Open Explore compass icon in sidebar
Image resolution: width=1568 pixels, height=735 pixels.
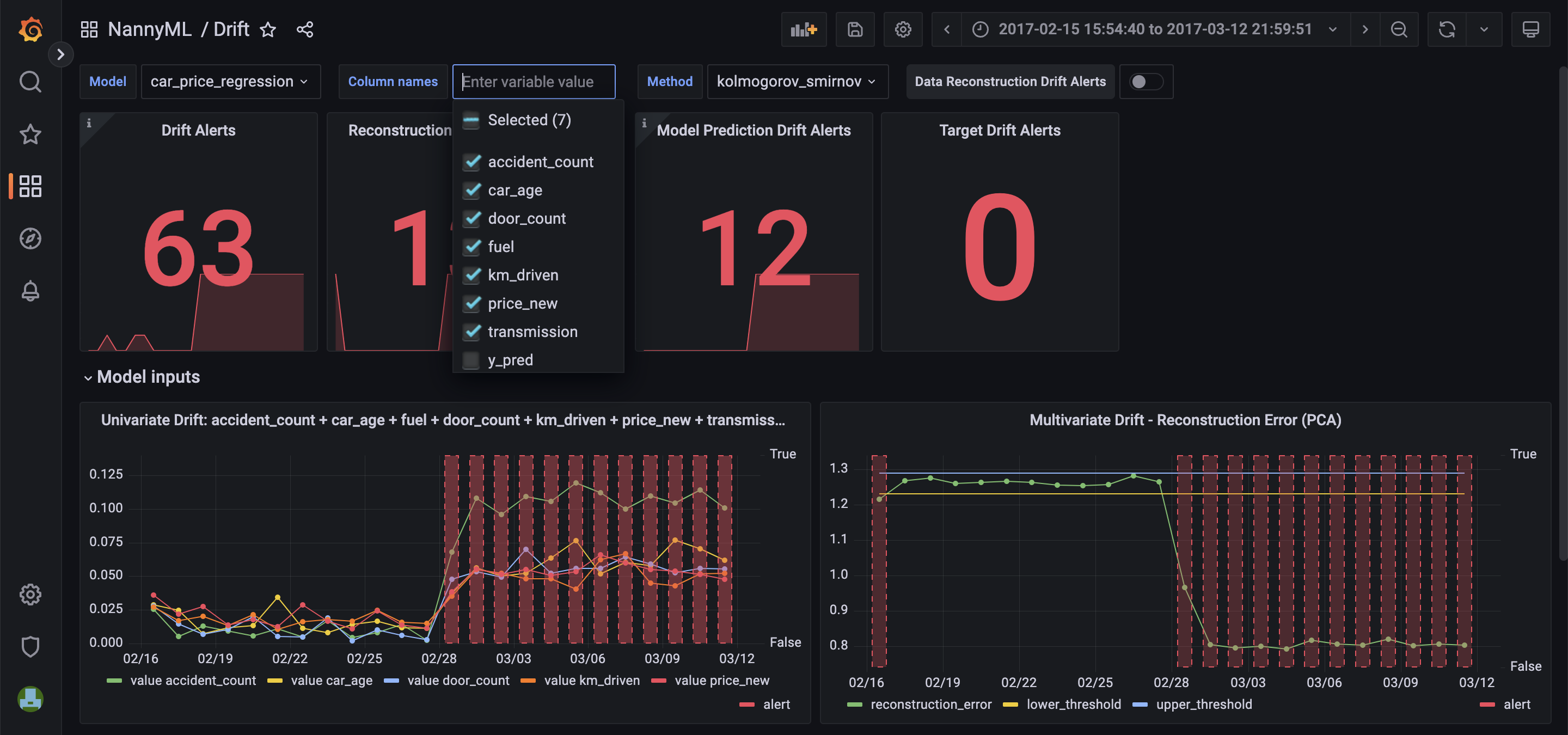30,238
